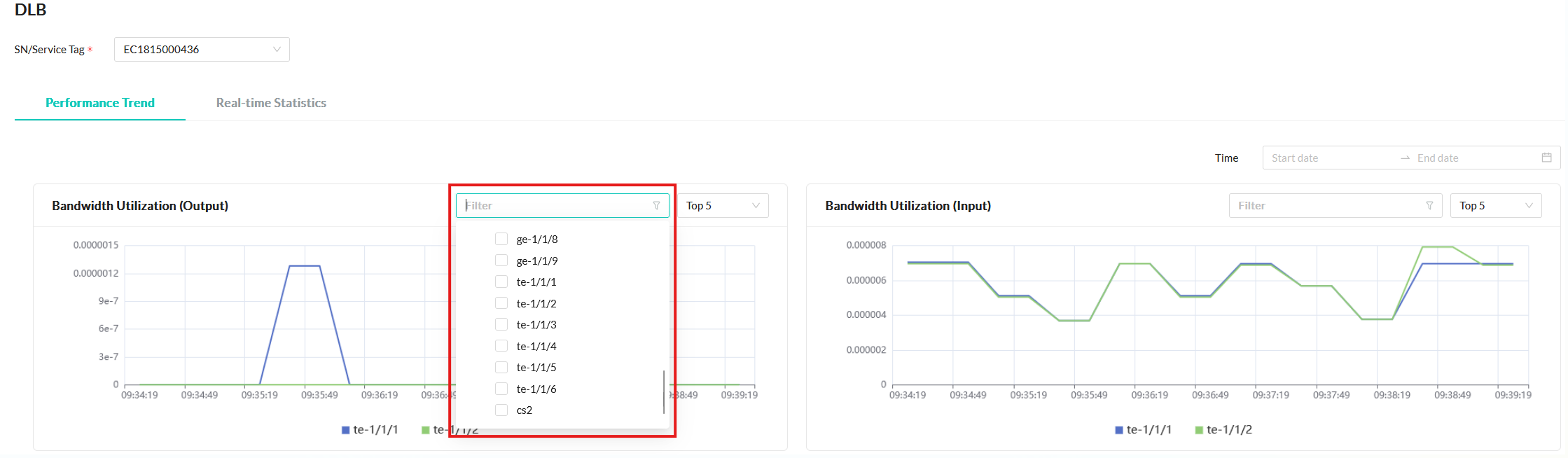Click the arrow icon between Start and End date
Viewport: 1568px width, 458px height.
1405,158
